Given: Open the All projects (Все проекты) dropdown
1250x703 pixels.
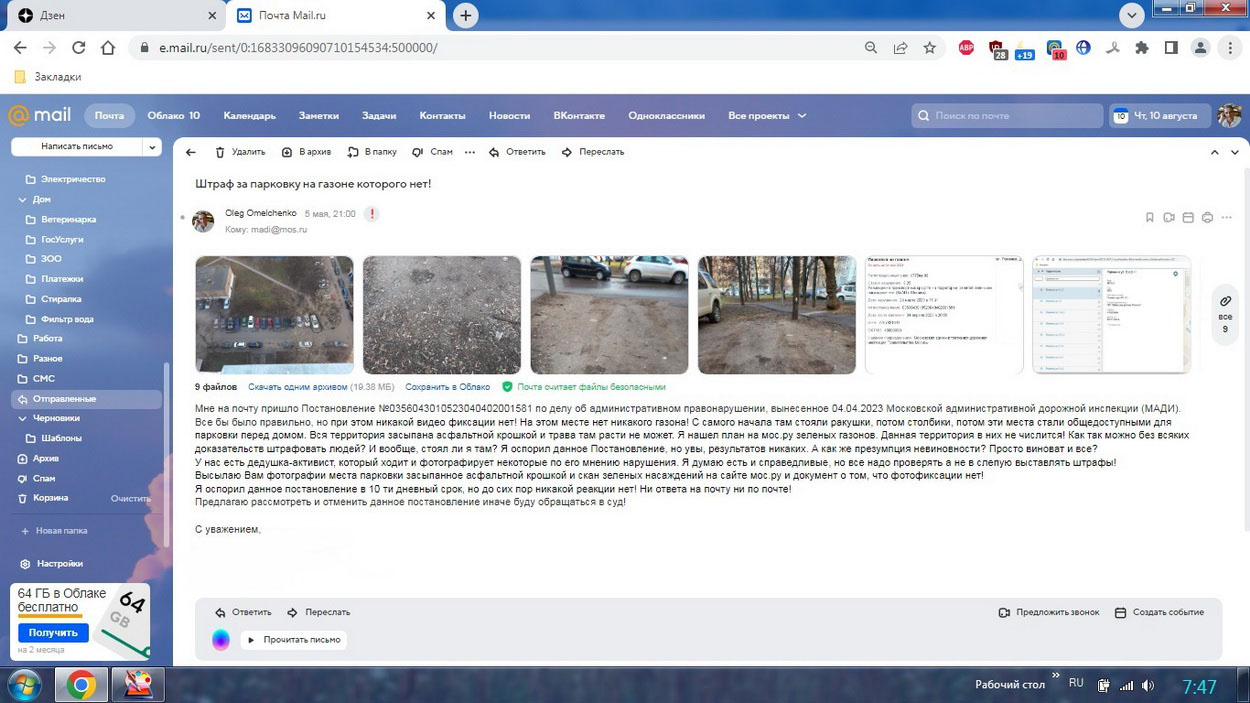Looking at the screenshot, I should [767, 116].
